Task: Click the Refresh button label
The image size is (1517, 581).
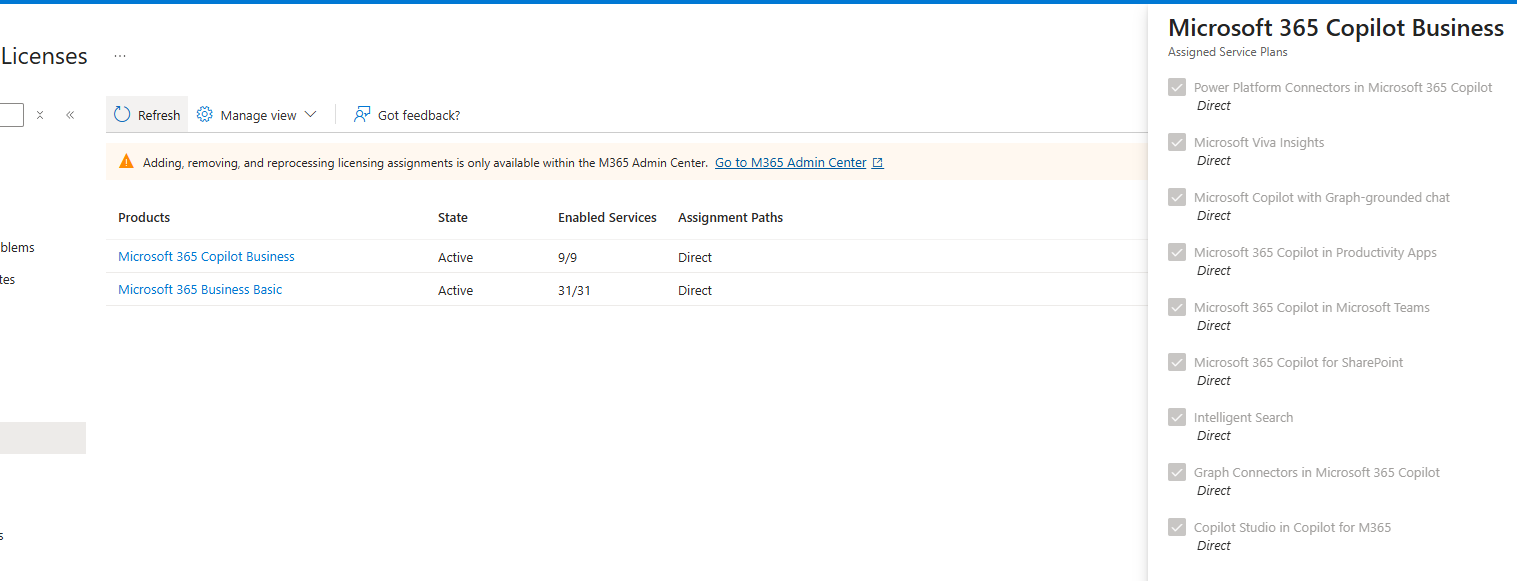Action: click(159, 116)
